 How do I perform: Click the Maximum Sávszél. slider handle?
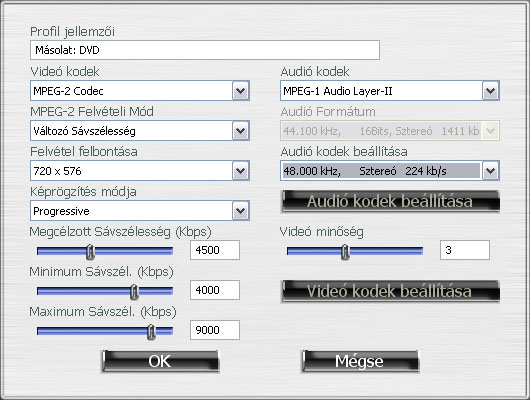pos(151,331)
